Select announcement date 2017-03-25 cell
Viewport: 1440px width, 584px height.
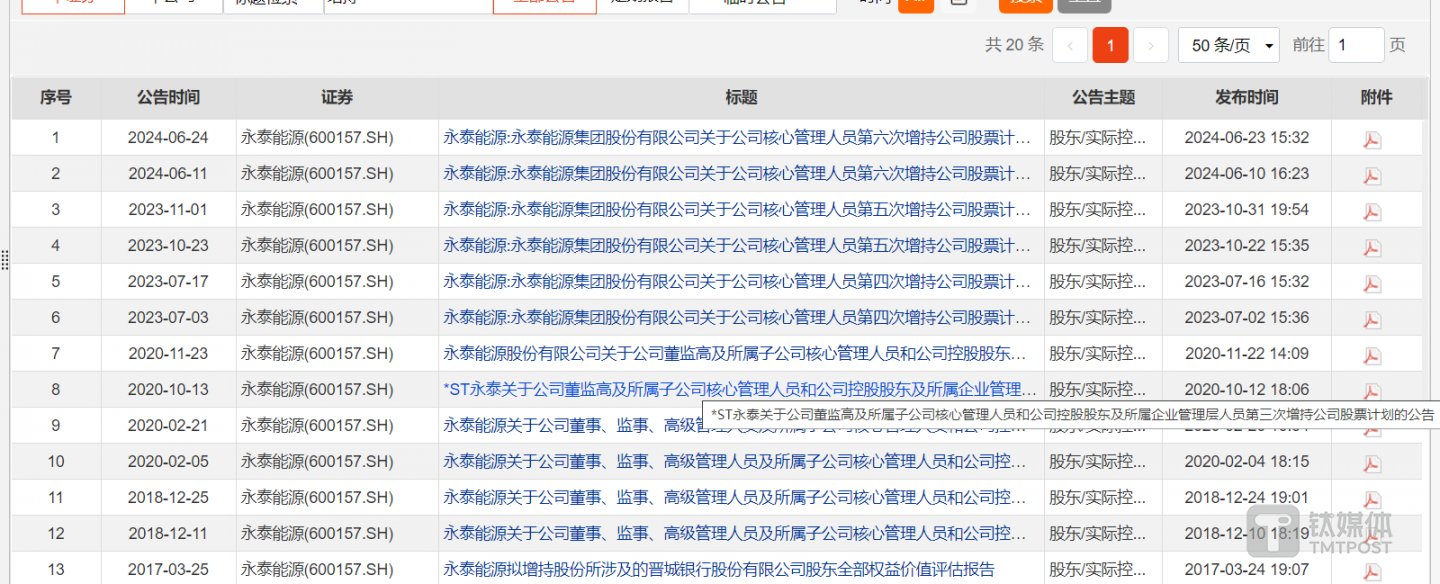(168, 570)
